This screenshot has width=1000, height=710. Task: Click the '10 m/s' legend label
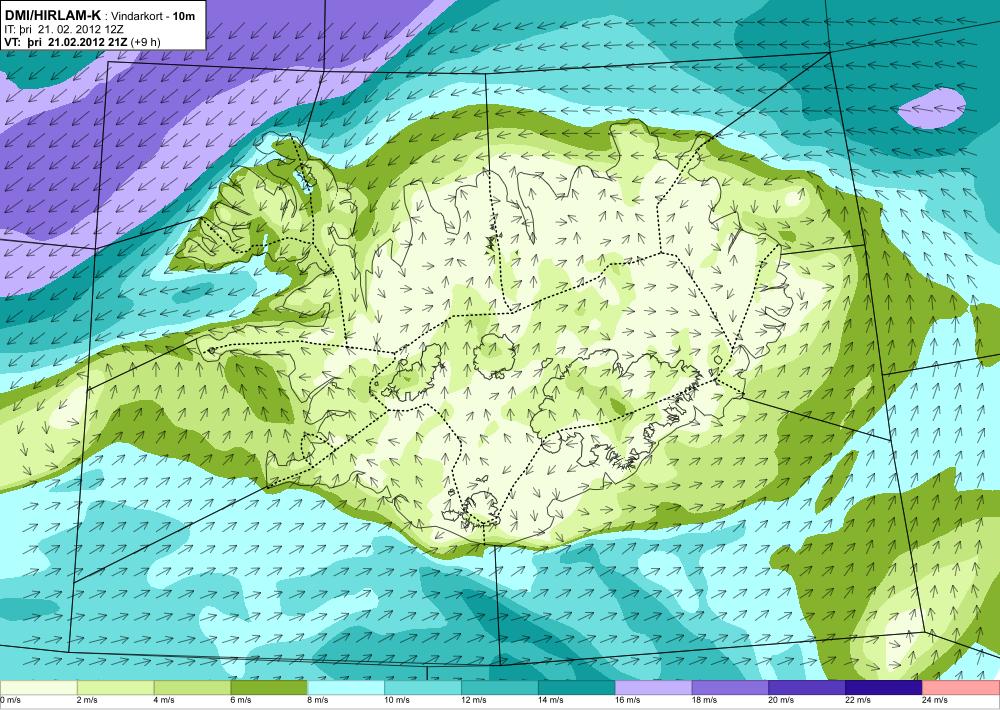(x=397, y=700)
